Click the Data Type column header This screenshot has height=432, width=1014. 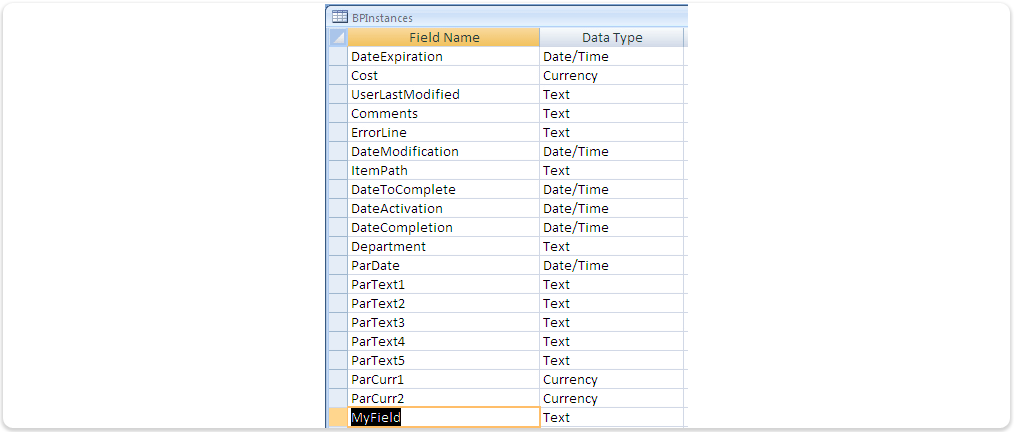612,38
